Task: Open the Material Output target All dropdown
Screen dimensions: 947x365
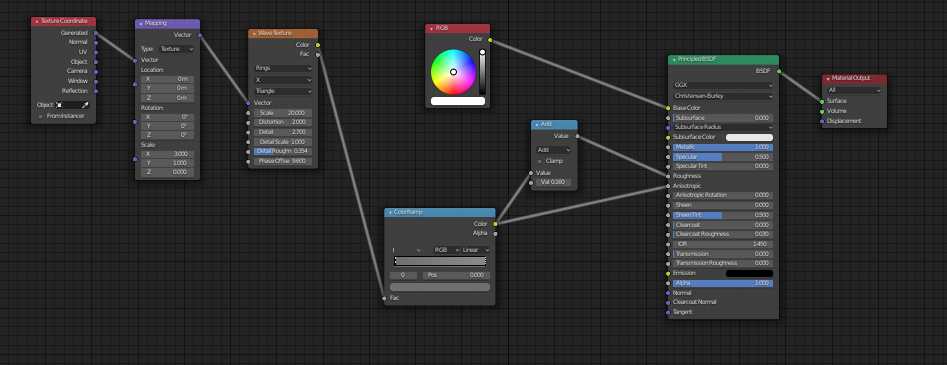Action: point(855,90)
